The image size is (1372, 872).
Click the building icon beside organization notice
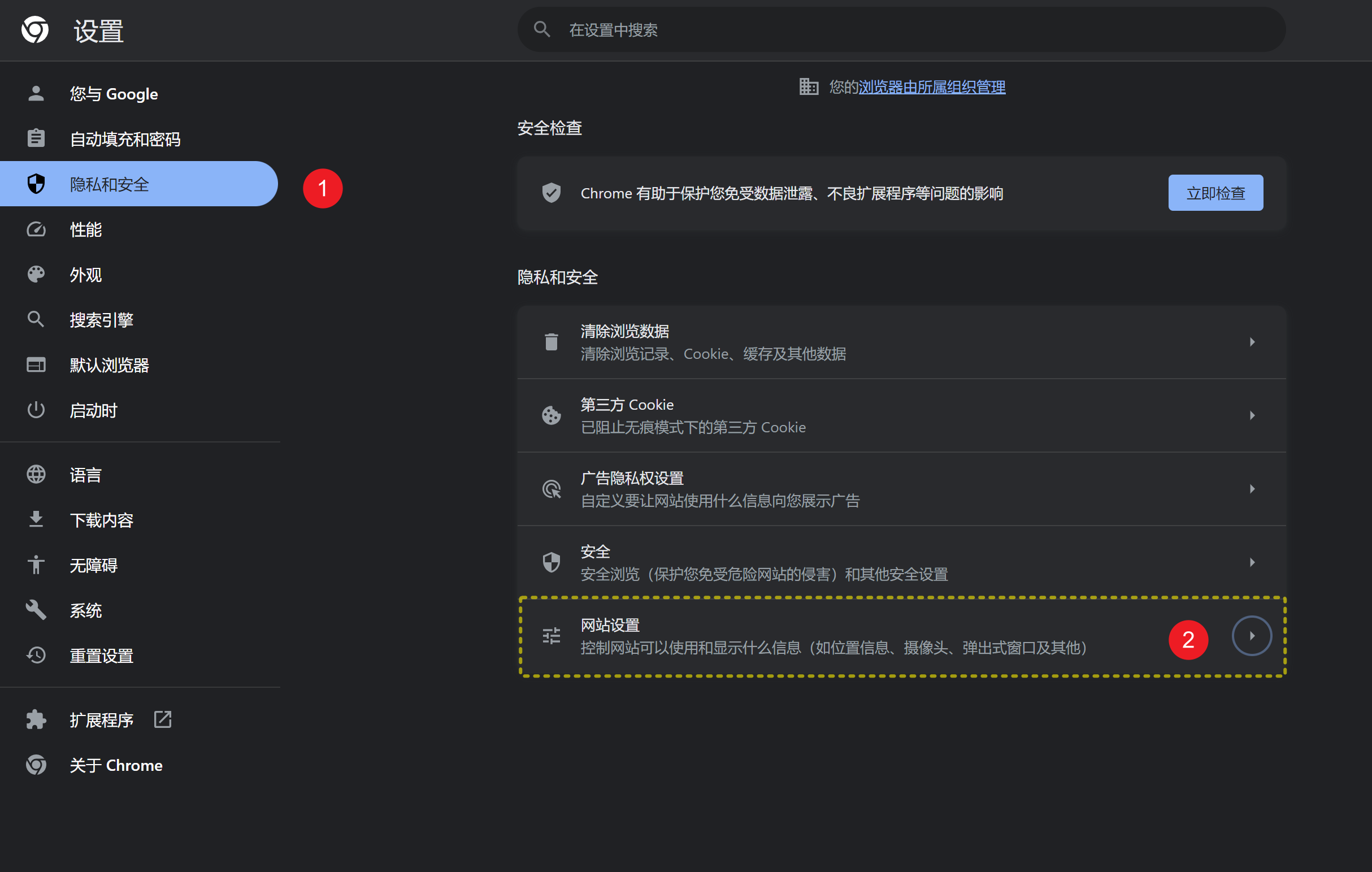(809, 87)
